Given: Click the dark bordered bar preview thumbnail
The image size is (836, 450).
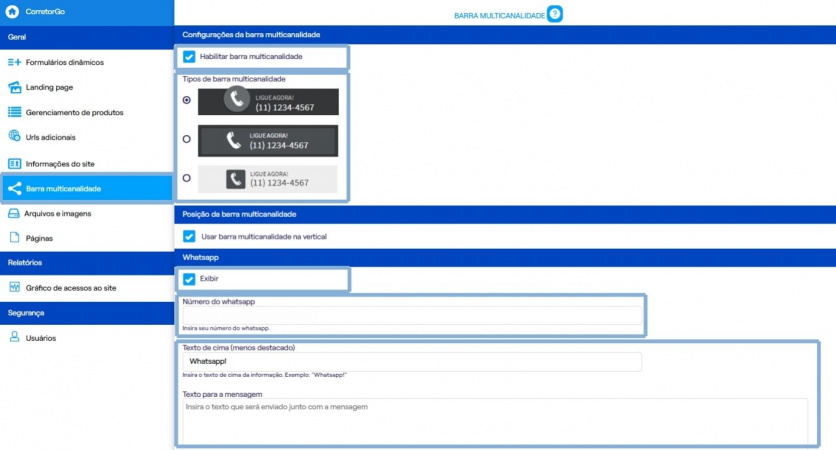Looking at the screenshot, I should 268,141.
